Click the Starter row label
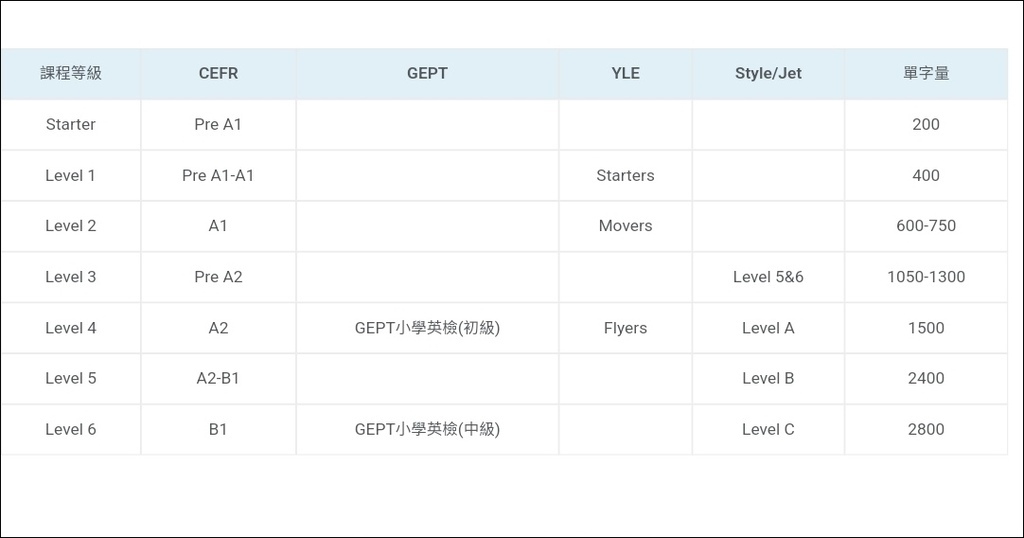Image resolution: width=1024 pixels, height=538 pixels. (x=71, y=124)
